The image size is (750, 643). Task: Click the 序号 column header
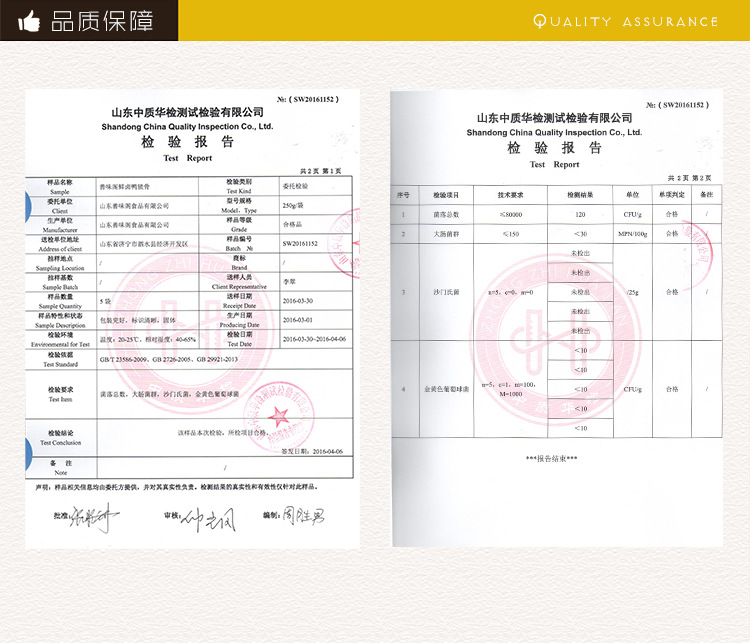403,195
